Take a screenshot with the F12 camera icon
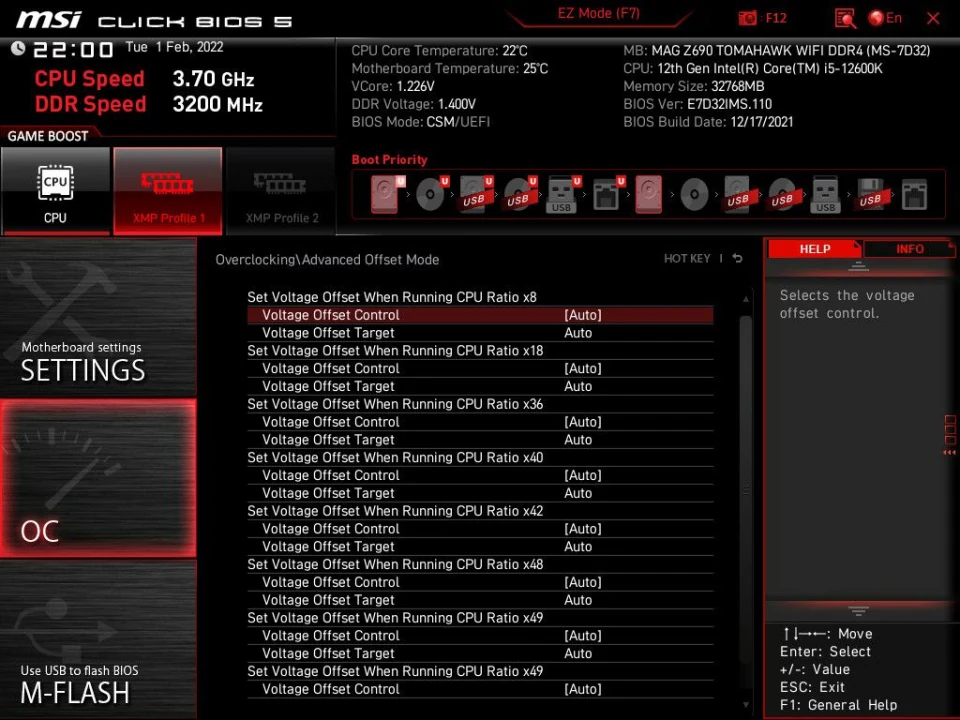 tap(747, 18)
